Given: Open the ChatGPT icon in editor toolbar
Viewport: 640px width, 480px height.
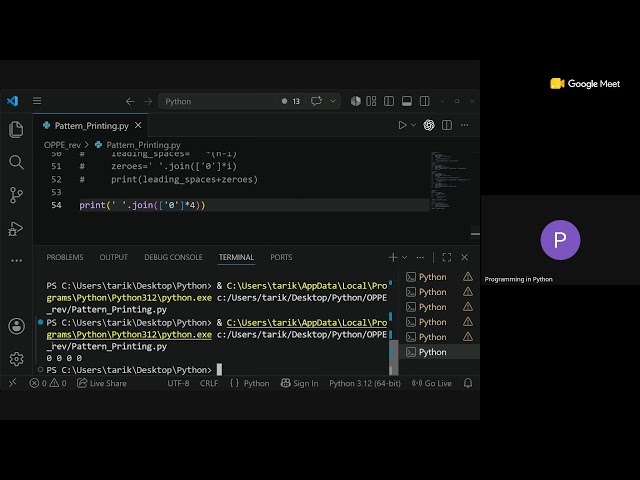Looking at the screenshot, I should tap(429, 125).
